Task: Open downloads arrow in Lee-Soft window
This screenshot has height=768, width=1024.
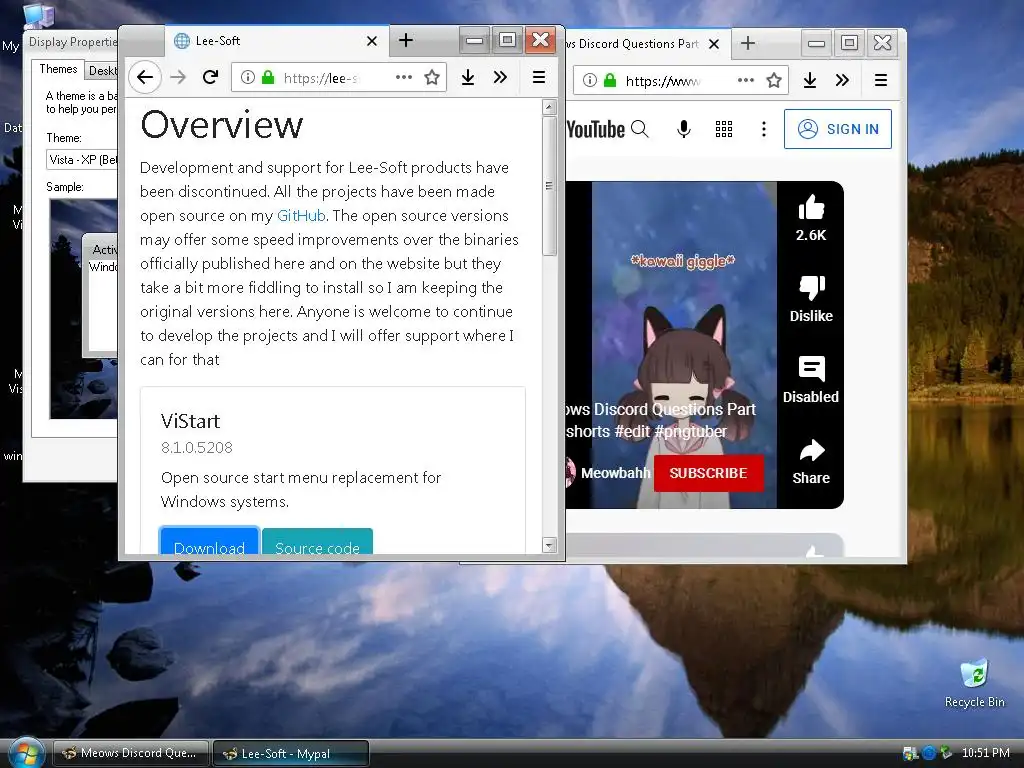Action: 468,78
